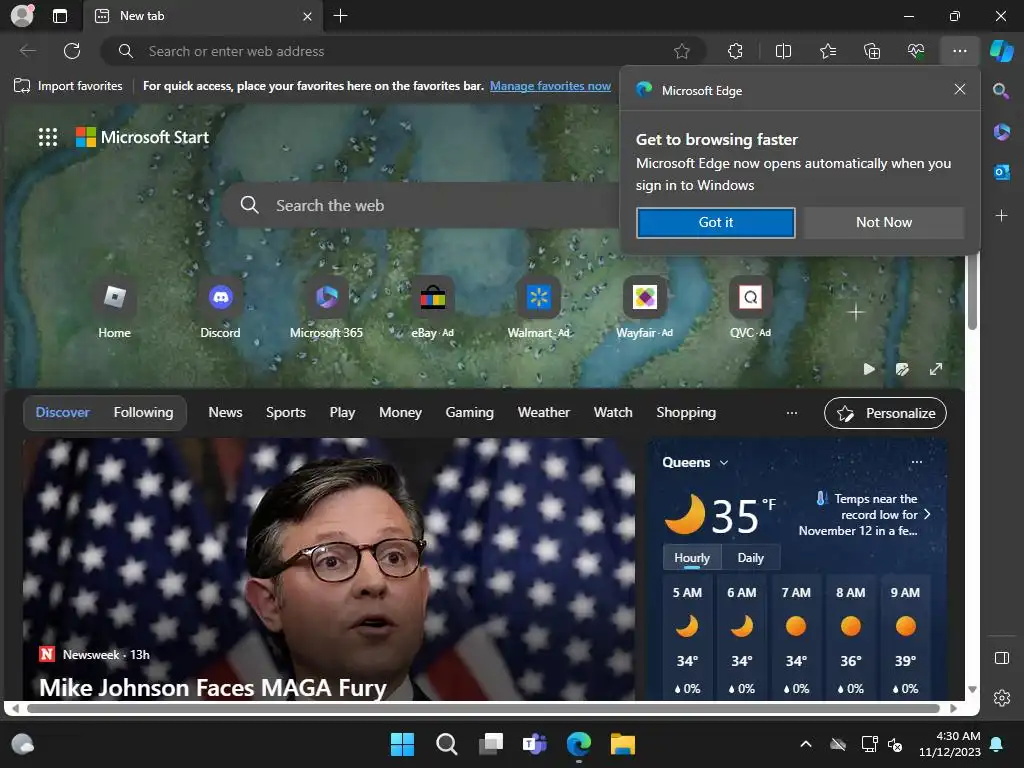Click the horizontal scrollbar track
Screen dimensions: 1024x768
point(483,708)
